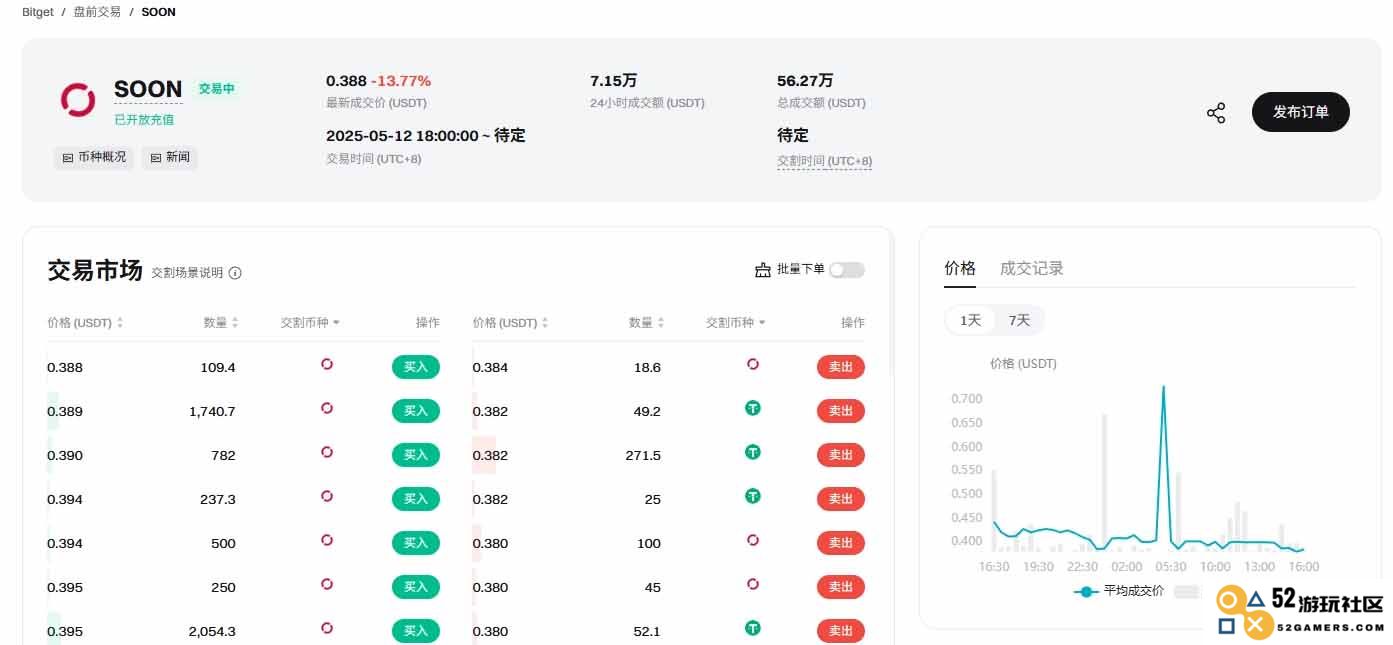This screenshot has height=645, width=1393.
Task: Toggle the 批量下单 switch
Action: click(847, 270)
